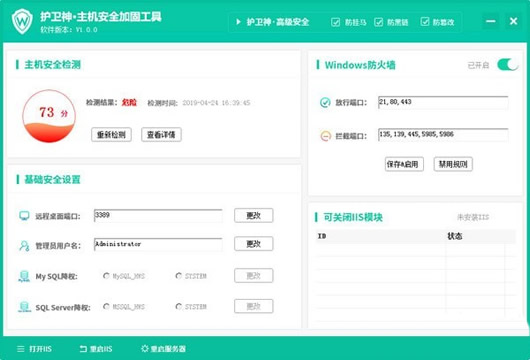
Task: Click the 重启服务器 gear icon
Action: point(145,349)
